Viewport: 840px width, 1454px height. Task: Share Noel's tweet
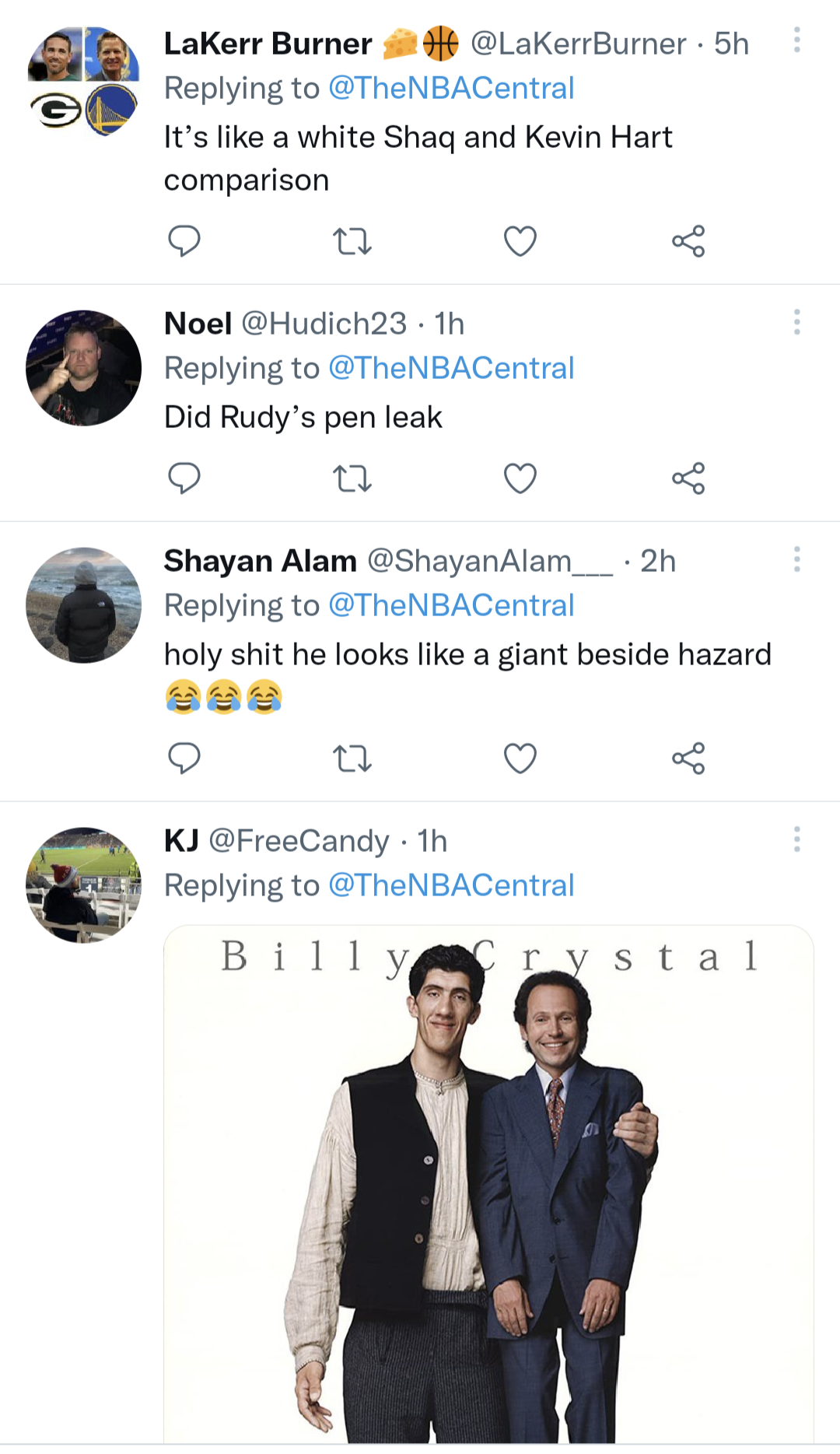point(688,478)
